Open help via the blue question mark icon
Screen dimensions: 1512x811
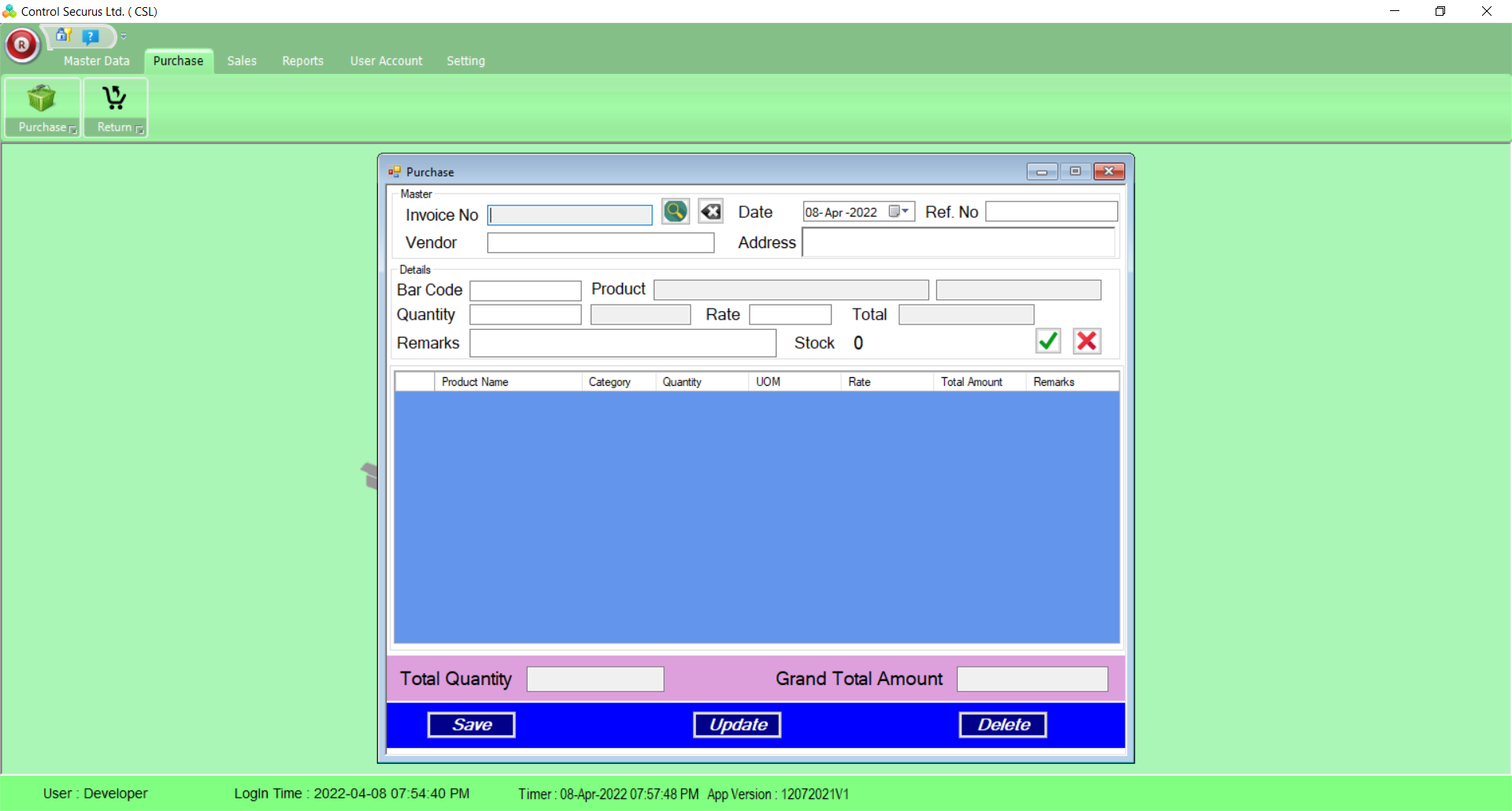click(x=91, y=36)
